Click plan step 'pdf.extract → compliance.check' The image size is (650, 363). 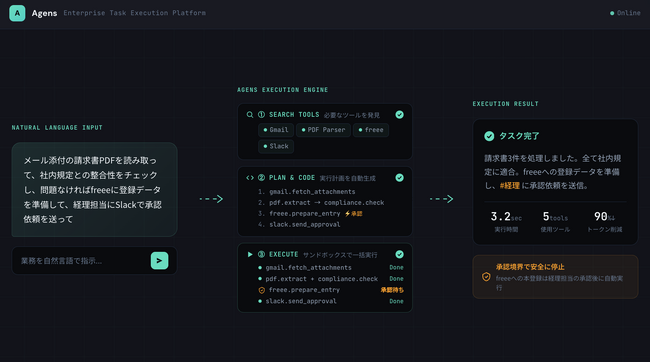[326, 203]
